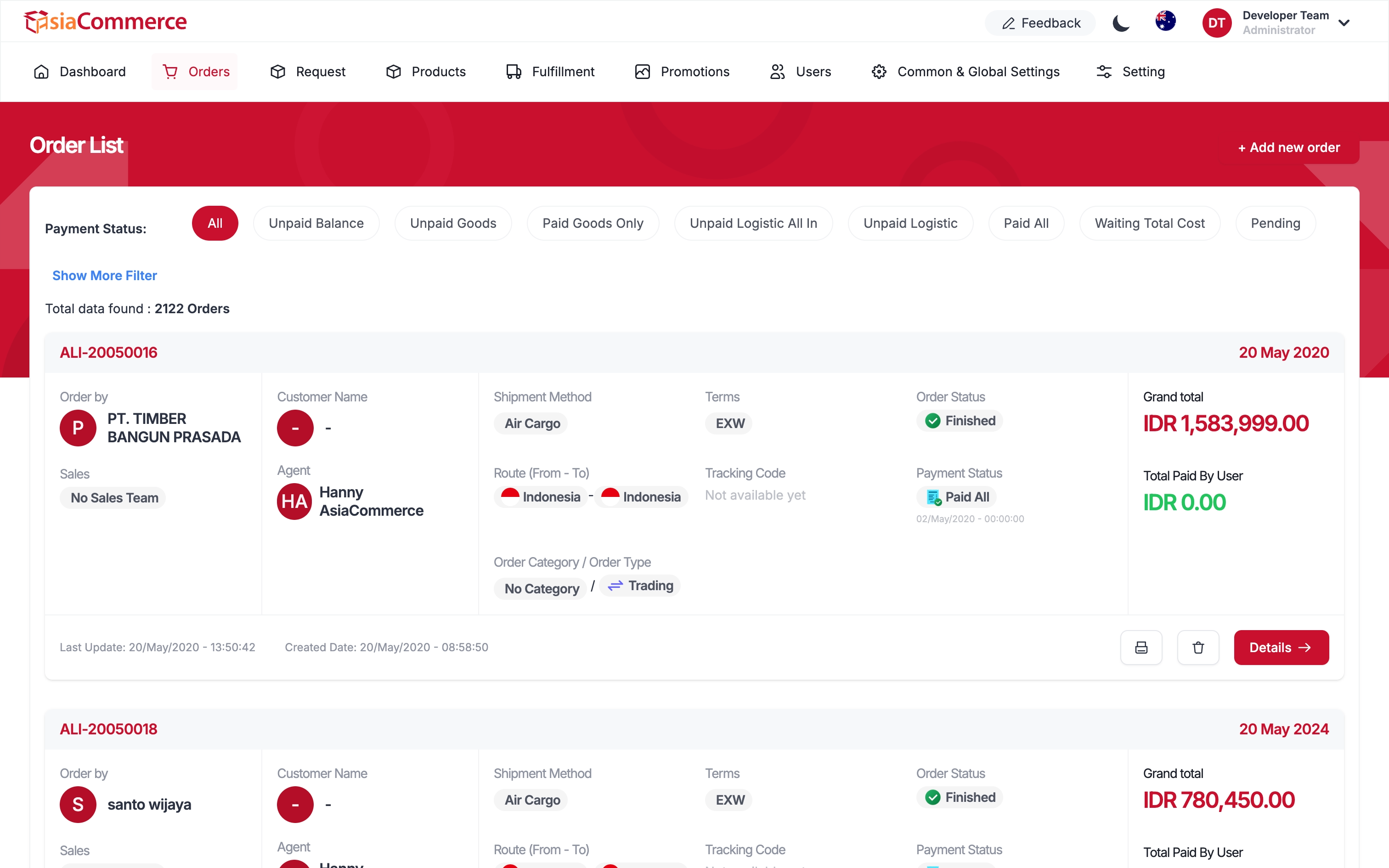Click date 20 May 2024

(1283, 729)
